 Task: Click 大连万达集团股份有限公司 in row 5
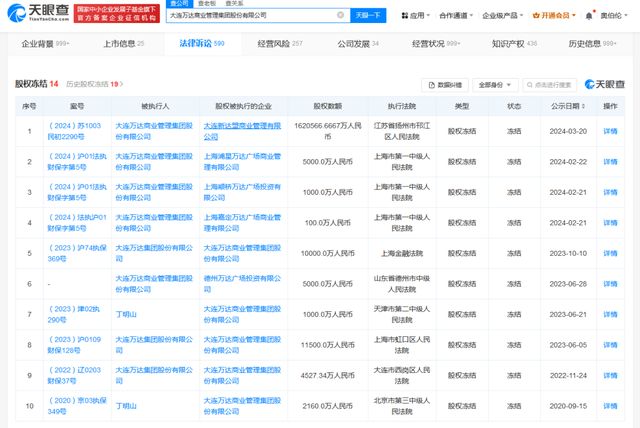(154, 253)
